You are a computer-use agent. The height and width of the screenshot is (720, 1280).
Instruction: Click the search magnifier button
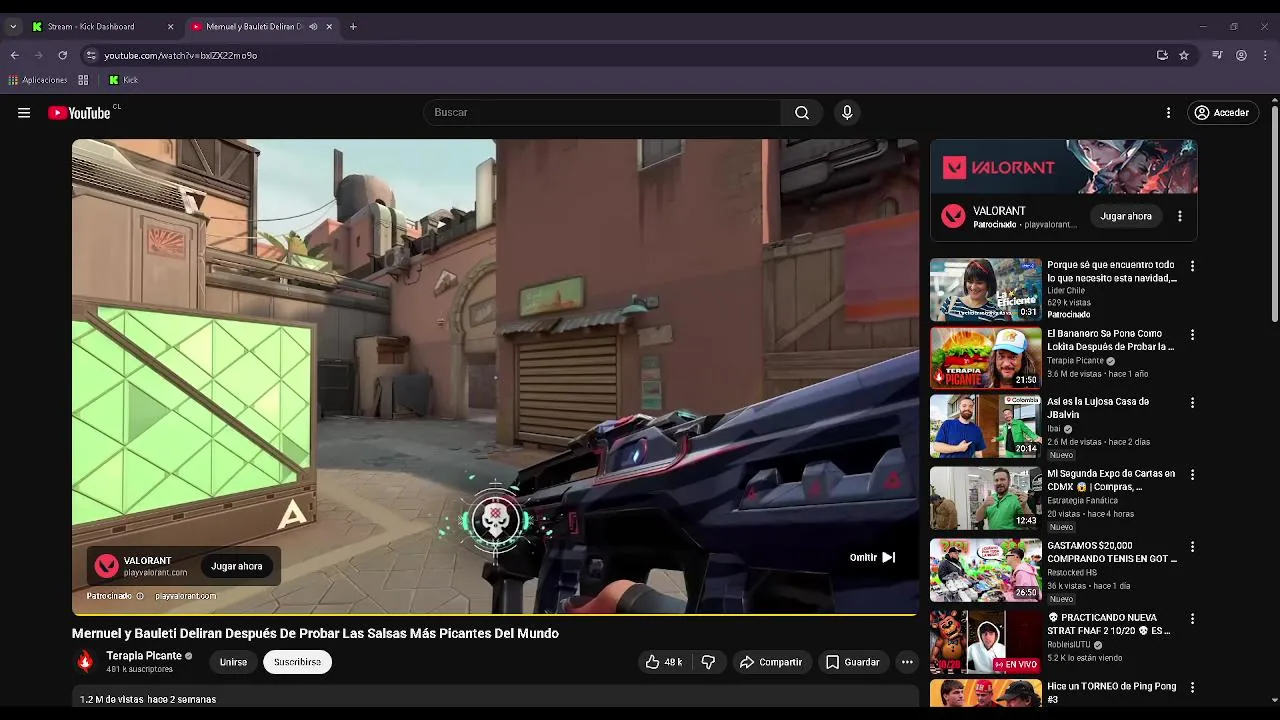802,113
